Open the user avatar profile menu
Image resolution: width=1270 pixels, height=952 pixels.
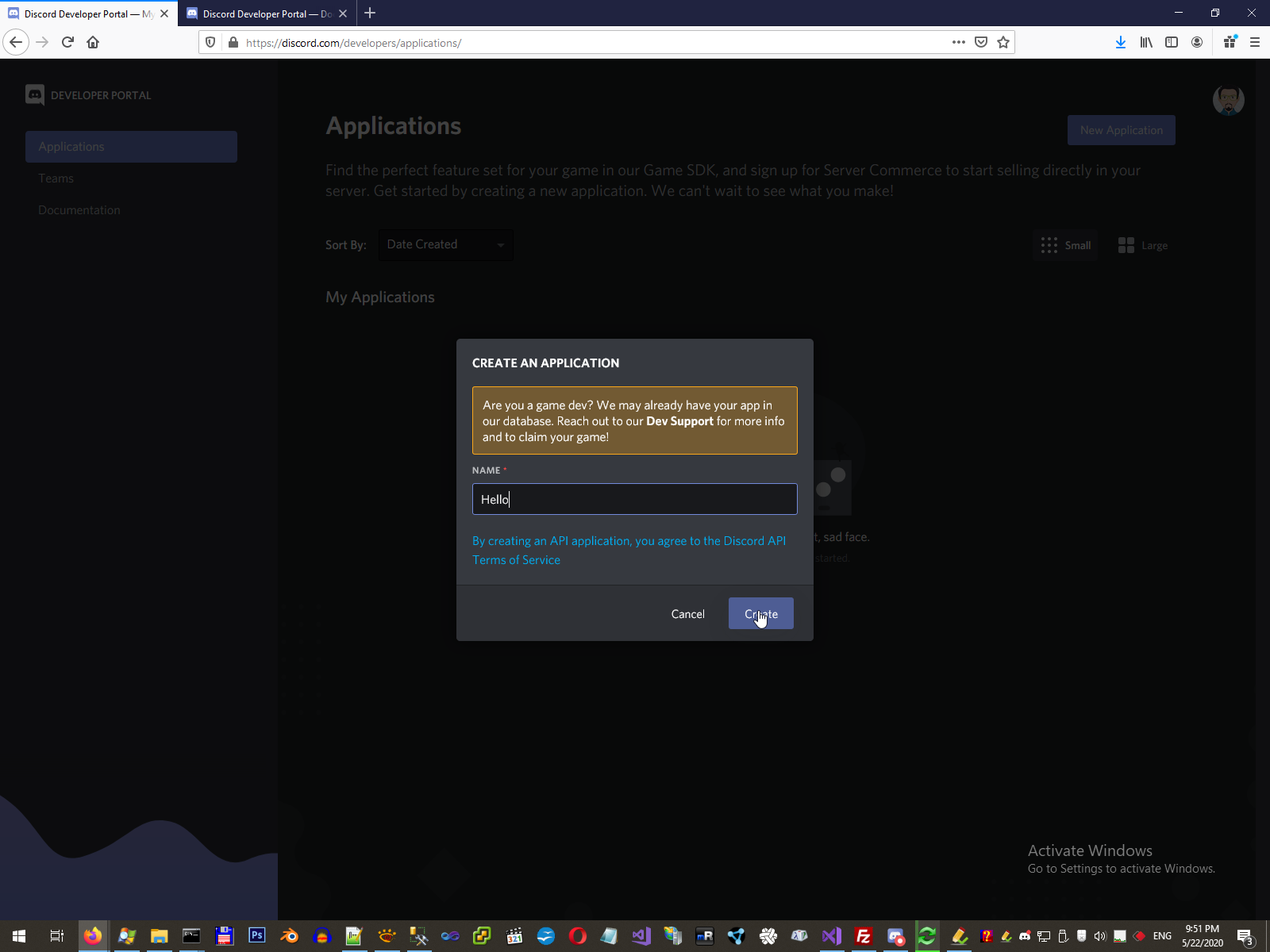pyautogui.click(x=1228, y=100)
